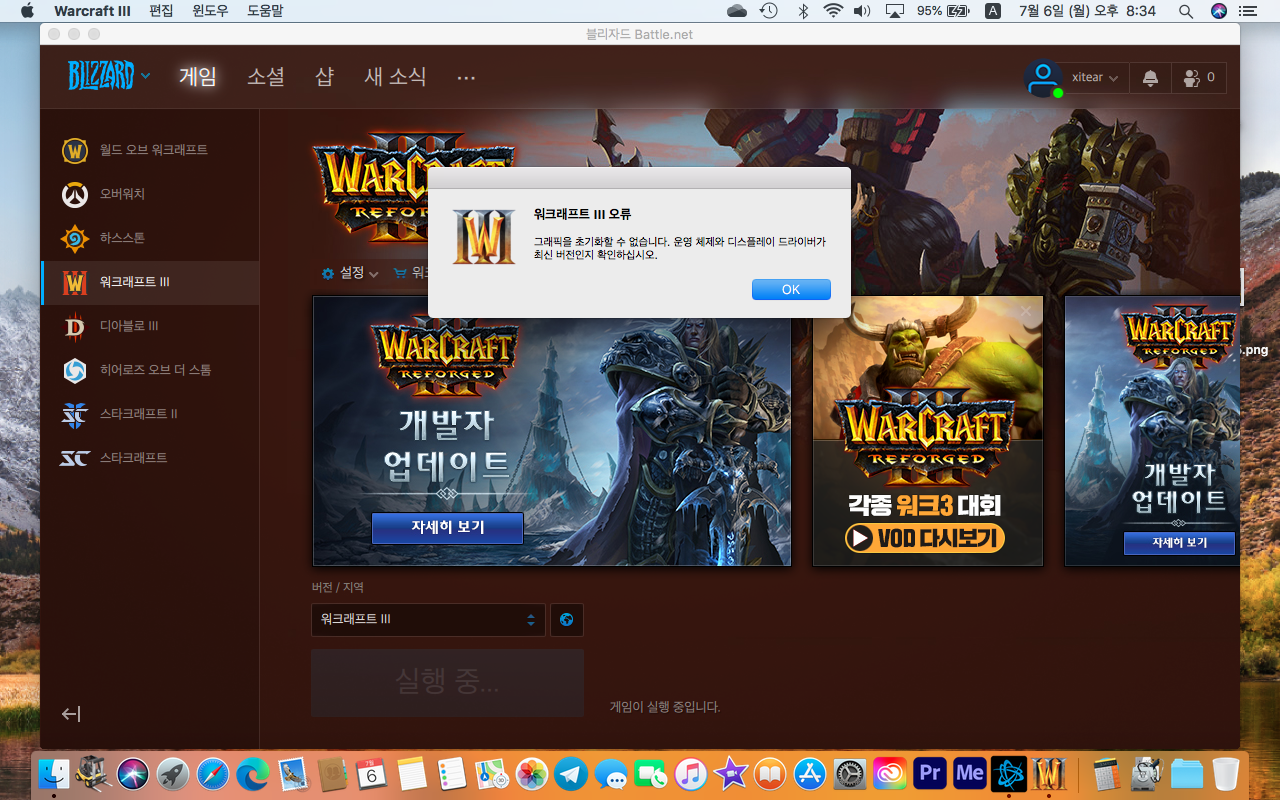This screenshot has height=800, width=1280.
Task: Select StarCraft (original) in the sidebar
Action: (150, 458)
